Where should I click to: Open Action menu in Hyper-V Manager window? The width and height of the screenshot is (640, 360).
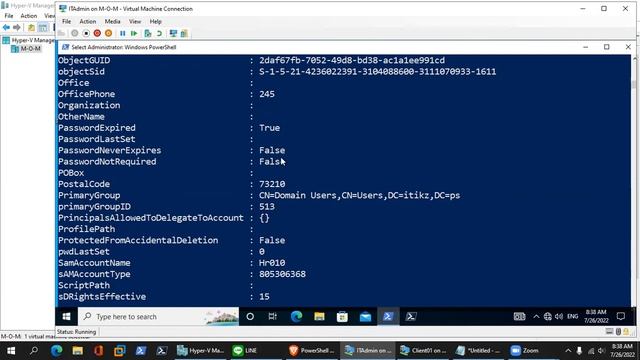[29, 16]
